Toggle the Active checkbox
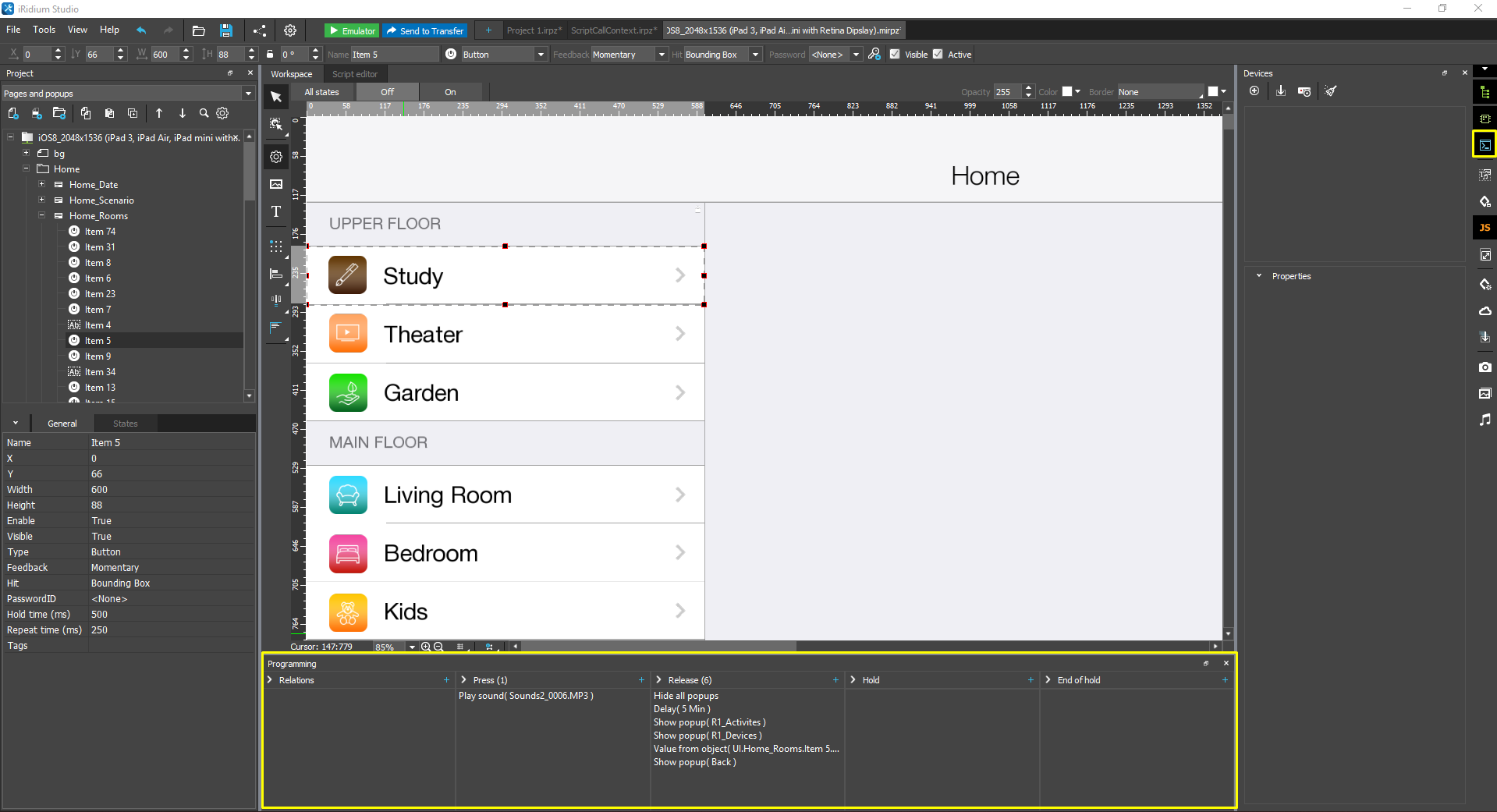1497x812 pixels. (938, 55)
